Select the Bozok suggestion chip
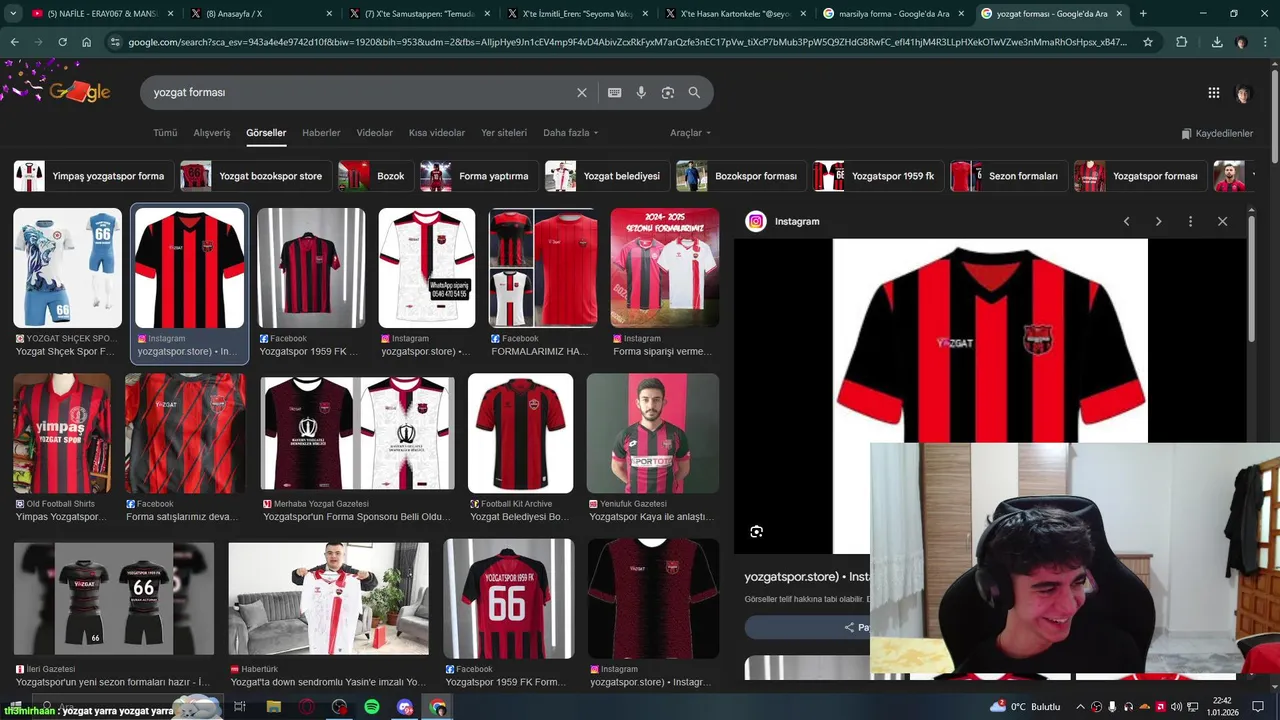This screenshot has height=720, width=1280. tap(375, 176)
